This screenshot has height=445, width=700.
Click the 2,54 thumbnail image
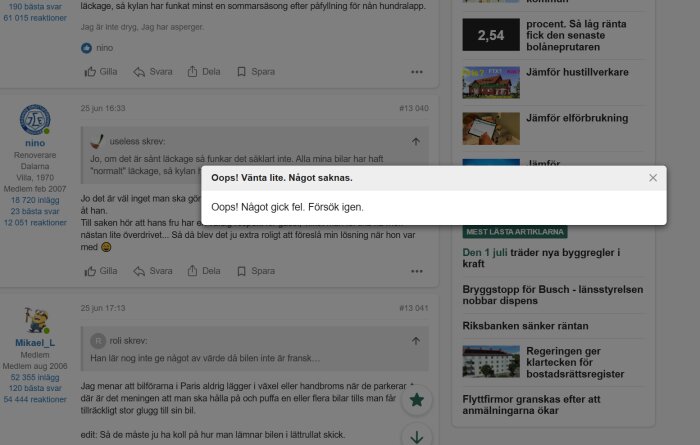(x=491, y=34)
